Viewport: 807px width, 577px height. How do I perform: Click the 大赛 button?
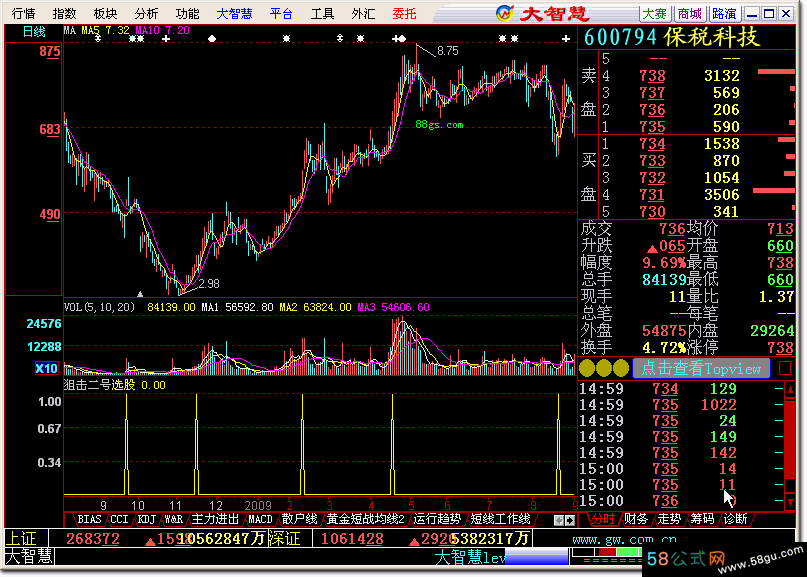(655, 13)
